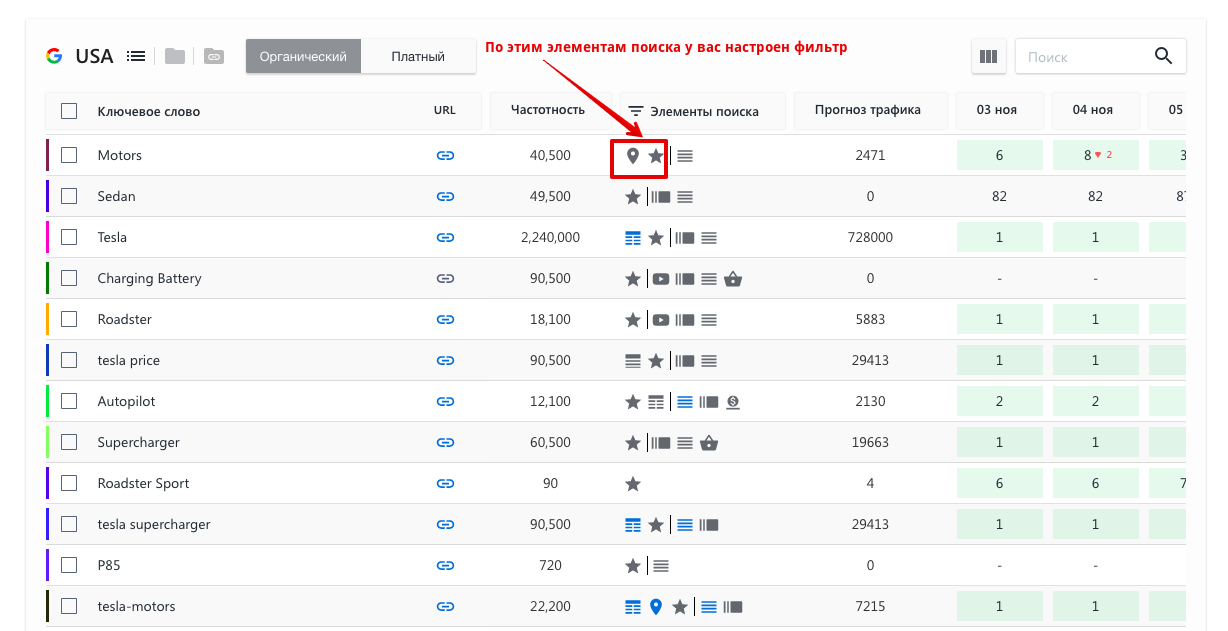Image resolution: width=1228 pixels, height=631 pixels.
Task: Open URL link icon for Autopilot
Action: point(446,401)
